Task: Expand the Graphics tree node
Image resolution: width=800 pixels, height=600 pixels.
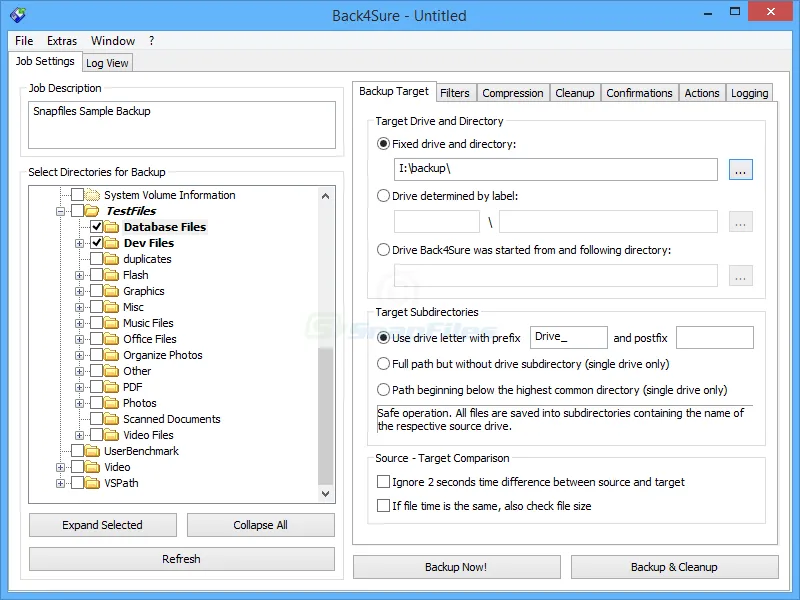Action: pos(79,291)
